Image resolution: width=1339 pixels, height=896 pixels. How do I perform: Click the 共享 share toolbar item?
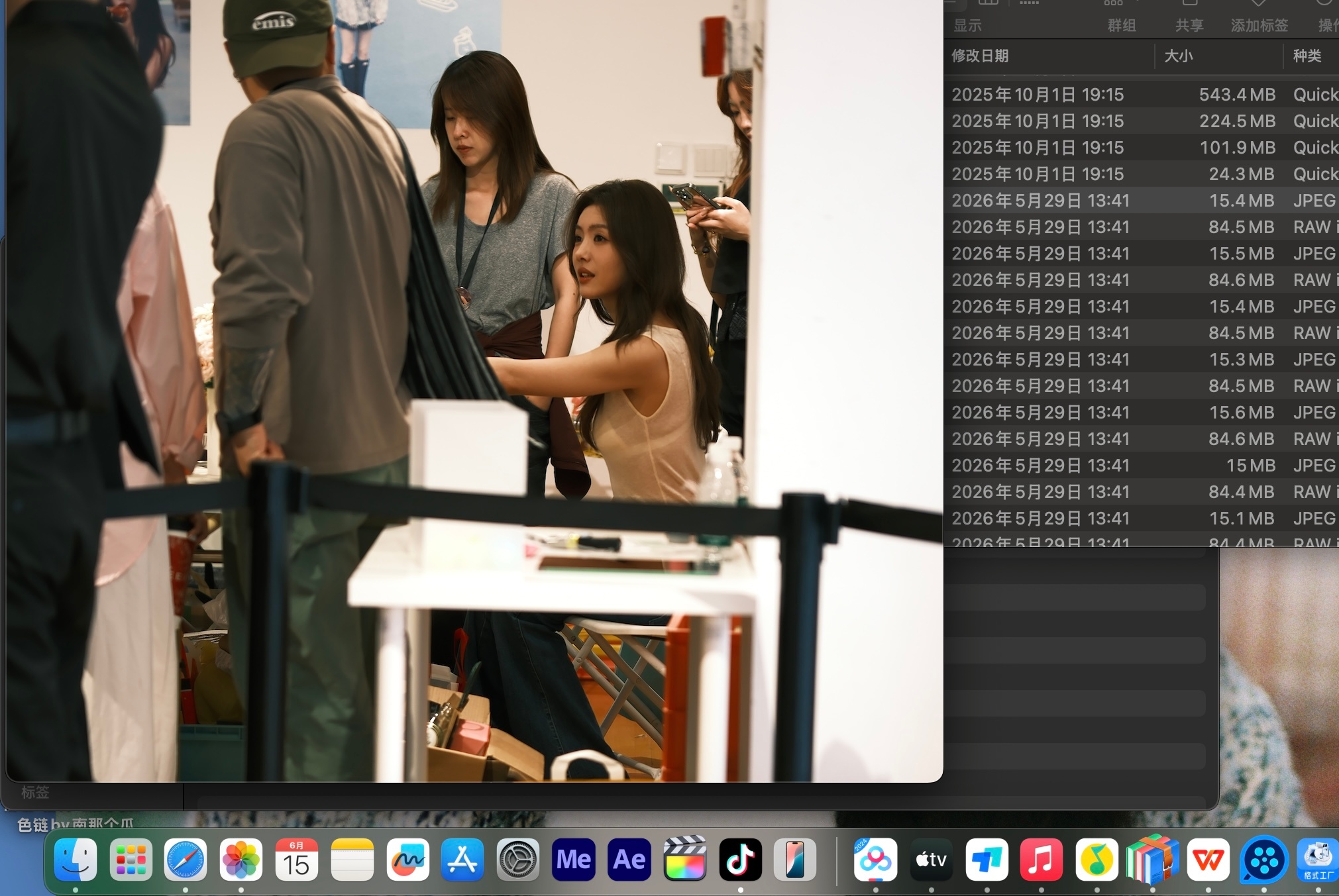(1189, 25)
